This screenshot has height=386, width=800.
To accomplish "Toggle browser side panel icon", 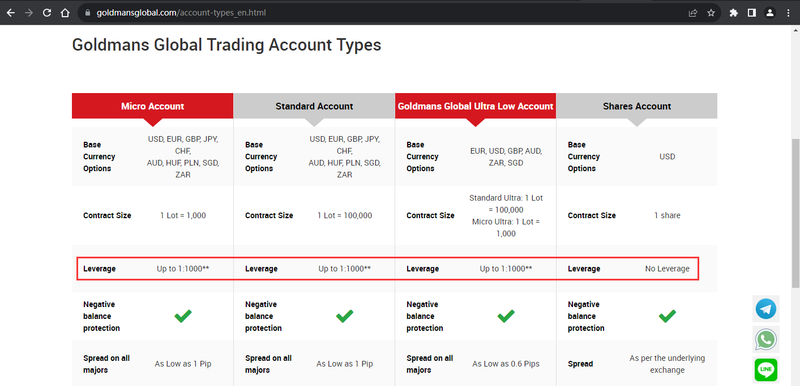I will (752, 13).
